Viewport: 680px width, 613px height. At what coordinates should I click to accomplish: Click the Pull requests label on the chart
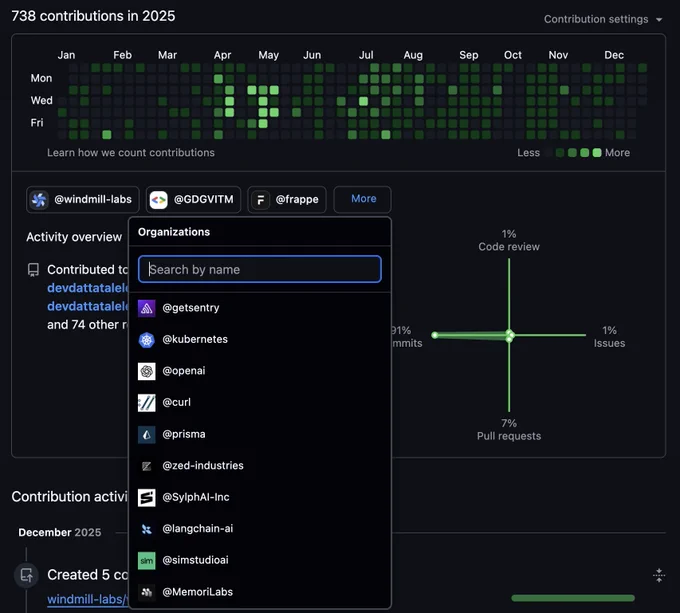509,436
